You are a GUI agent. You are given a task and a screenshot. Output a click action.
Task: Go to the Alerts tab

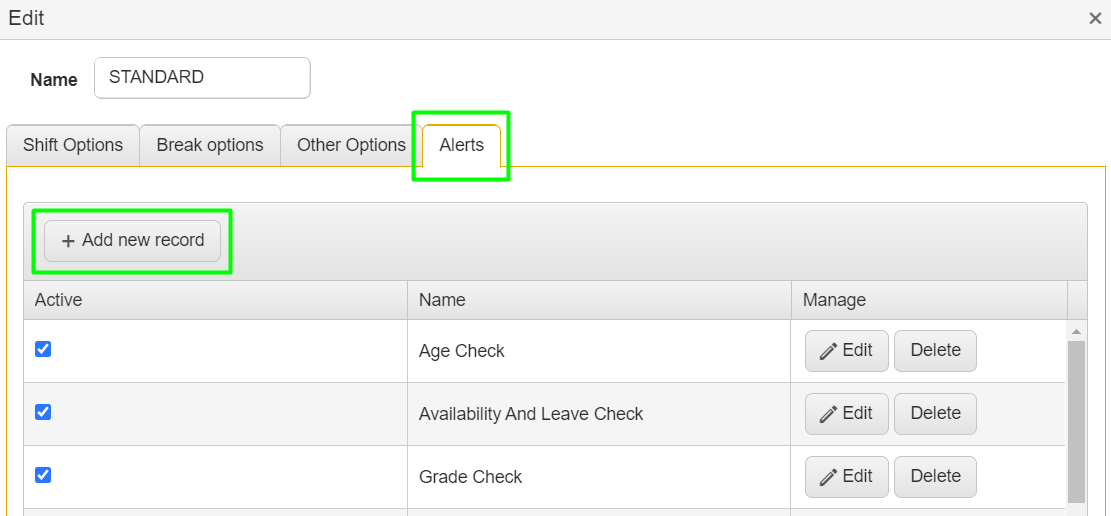(x=461, y=145)
